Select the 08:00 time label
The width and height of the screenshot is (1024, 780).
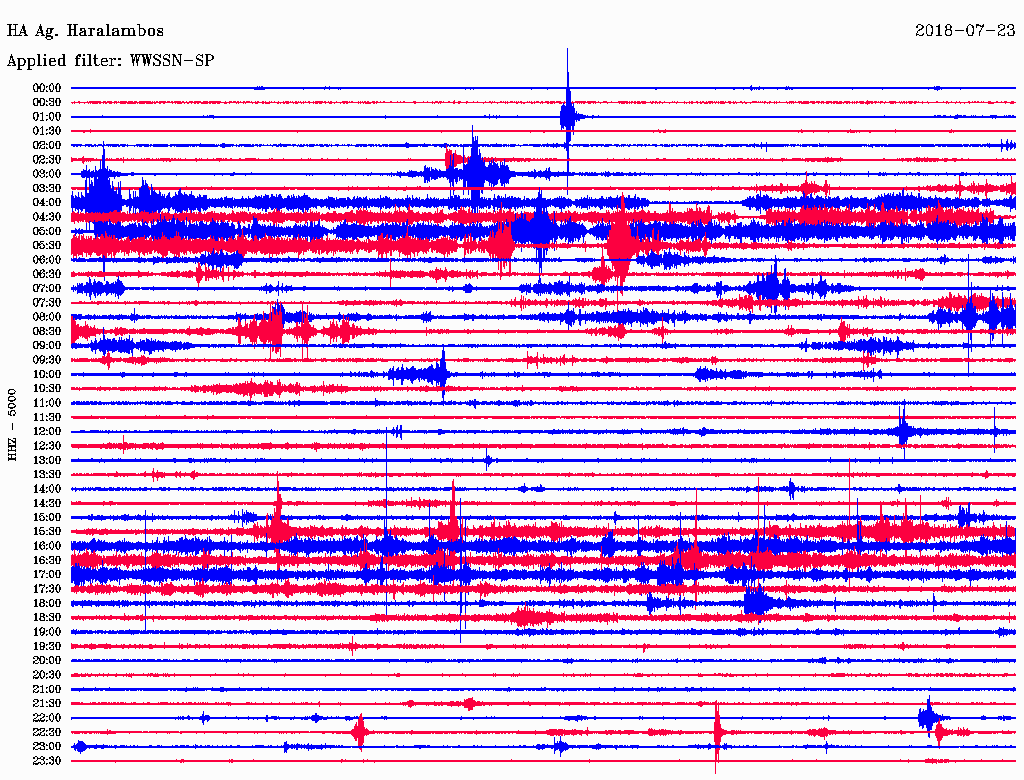pyautogui.click(x=47, y=317)
